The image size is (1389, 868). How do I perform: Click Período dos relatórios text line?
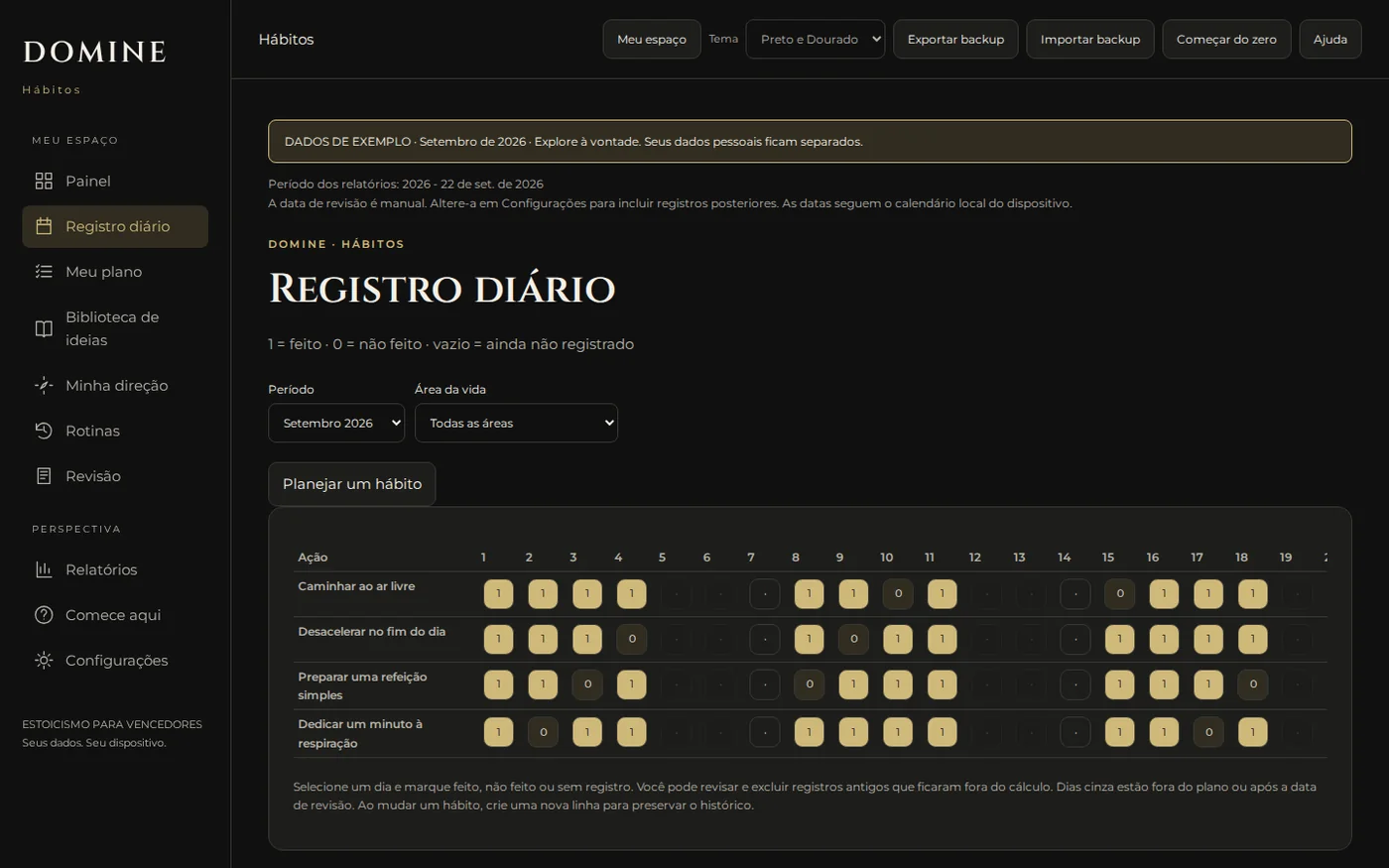pos(406,185)
